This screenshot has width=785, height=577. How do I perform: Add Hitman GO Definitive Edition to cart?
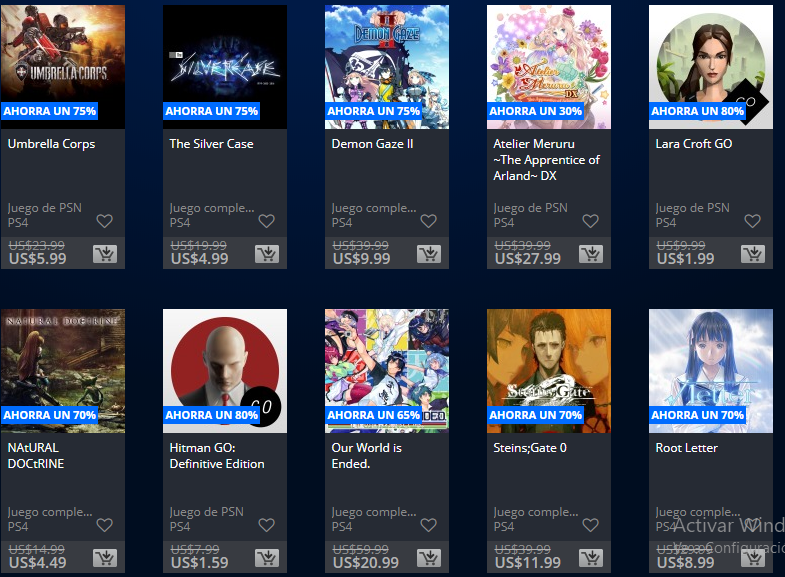point(267,558)
